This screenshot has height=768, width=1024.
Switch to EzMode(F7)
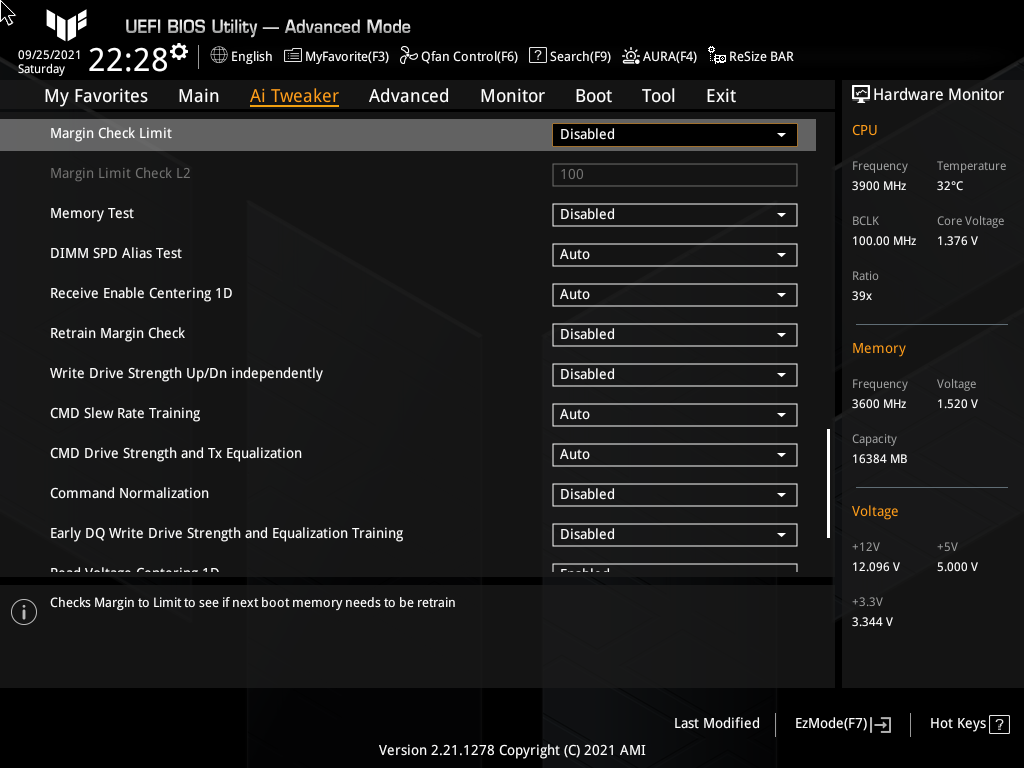843,724
